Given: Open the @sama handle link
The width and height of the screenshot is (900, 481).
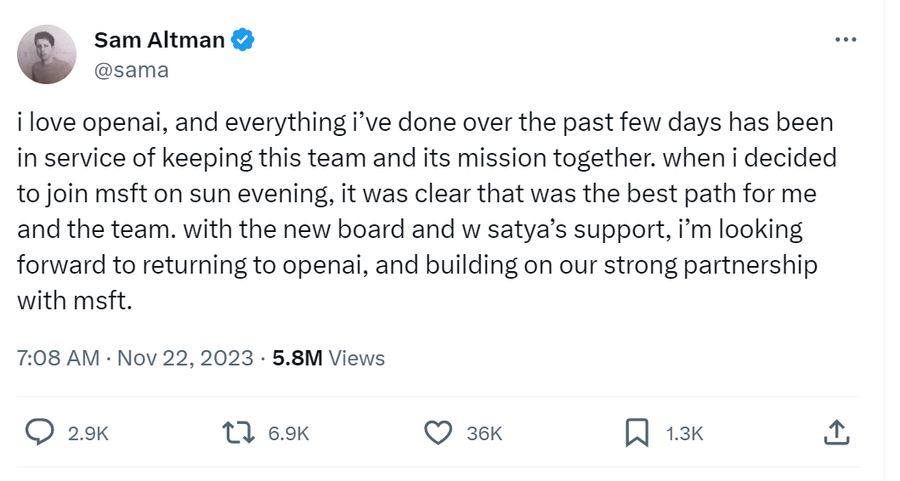Looking at the screenshot, I should 131,70.
